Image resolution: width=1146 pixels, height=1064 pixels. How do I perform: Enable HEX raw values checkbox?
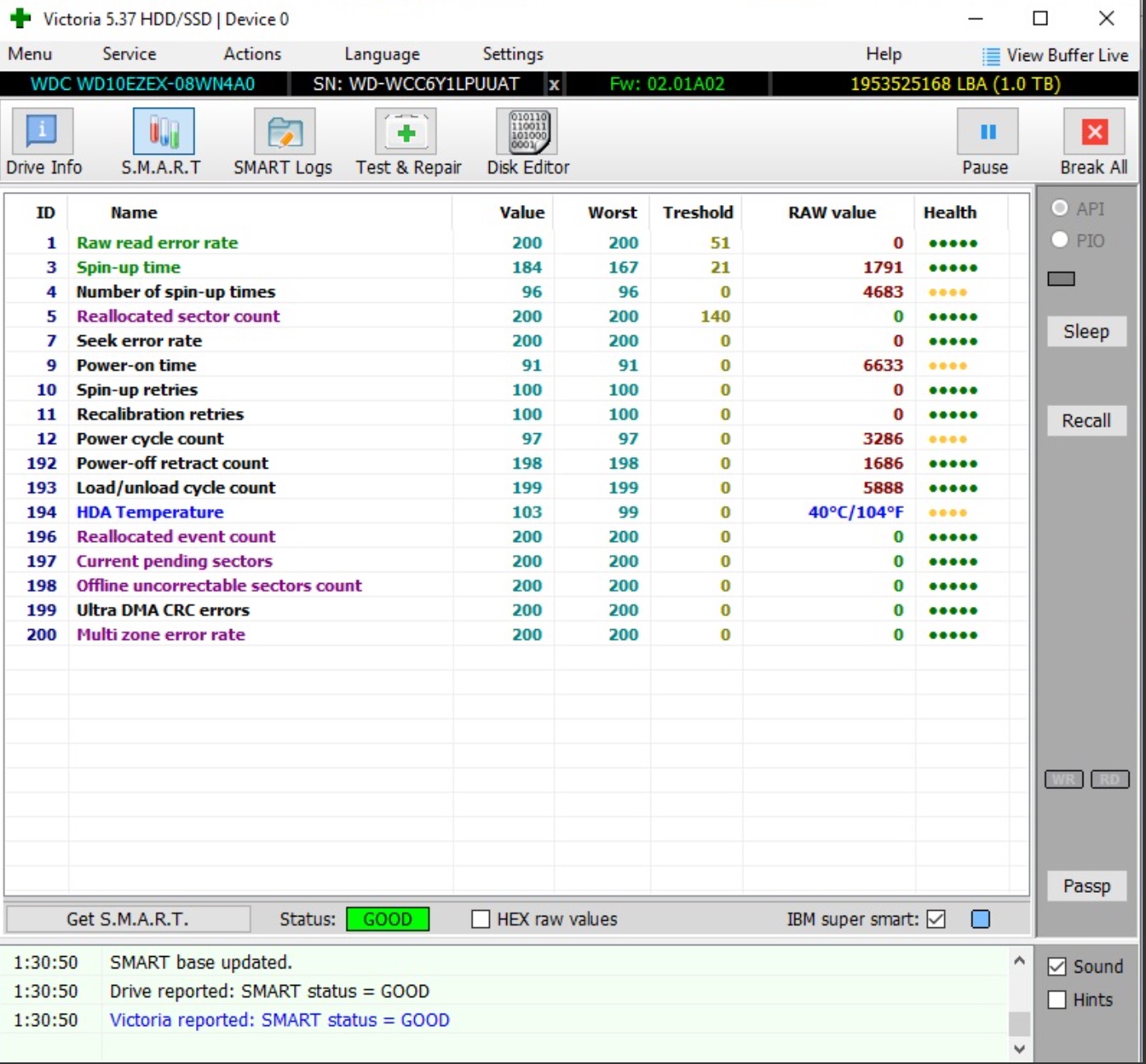(x=481, y=919)
